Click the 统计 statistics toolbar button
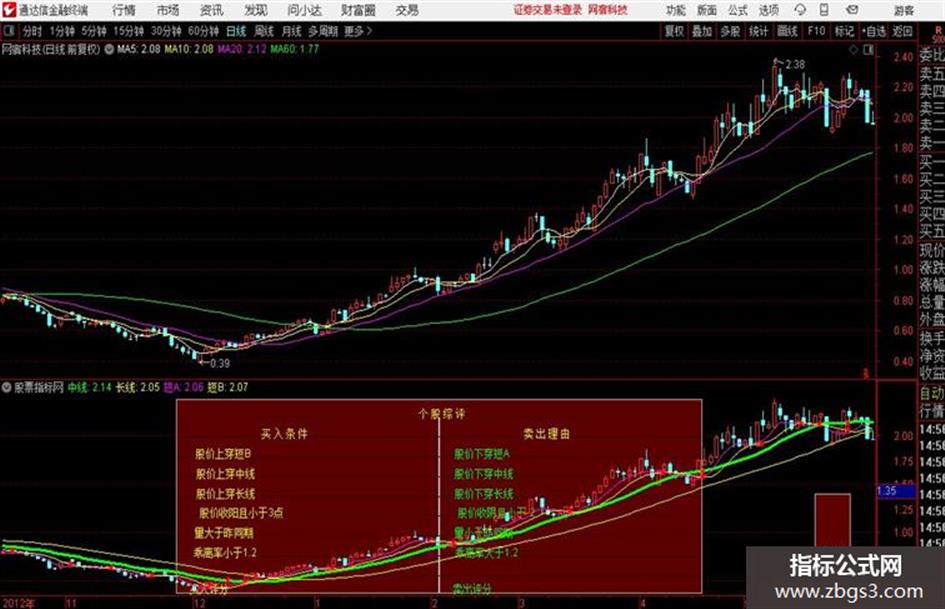This screenshot has height=609, width=945. pos(758,31)
